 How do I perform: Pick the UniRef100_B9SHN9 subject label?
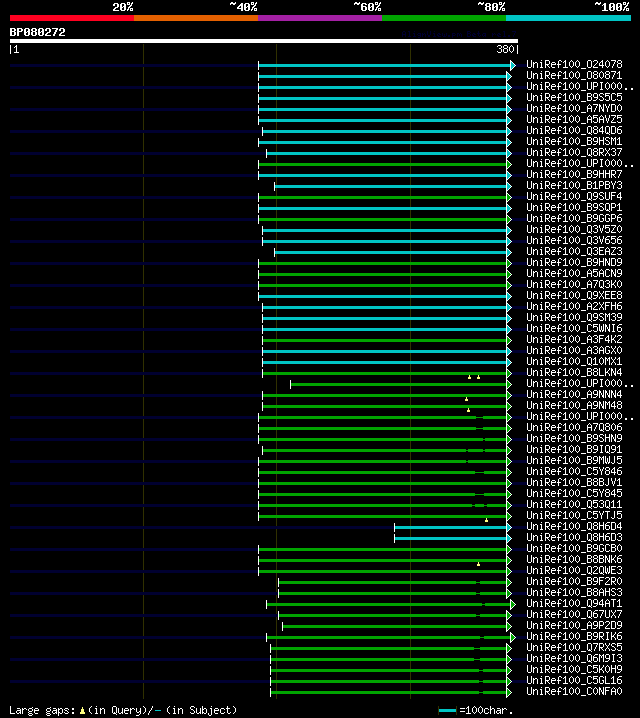point(574,438)
